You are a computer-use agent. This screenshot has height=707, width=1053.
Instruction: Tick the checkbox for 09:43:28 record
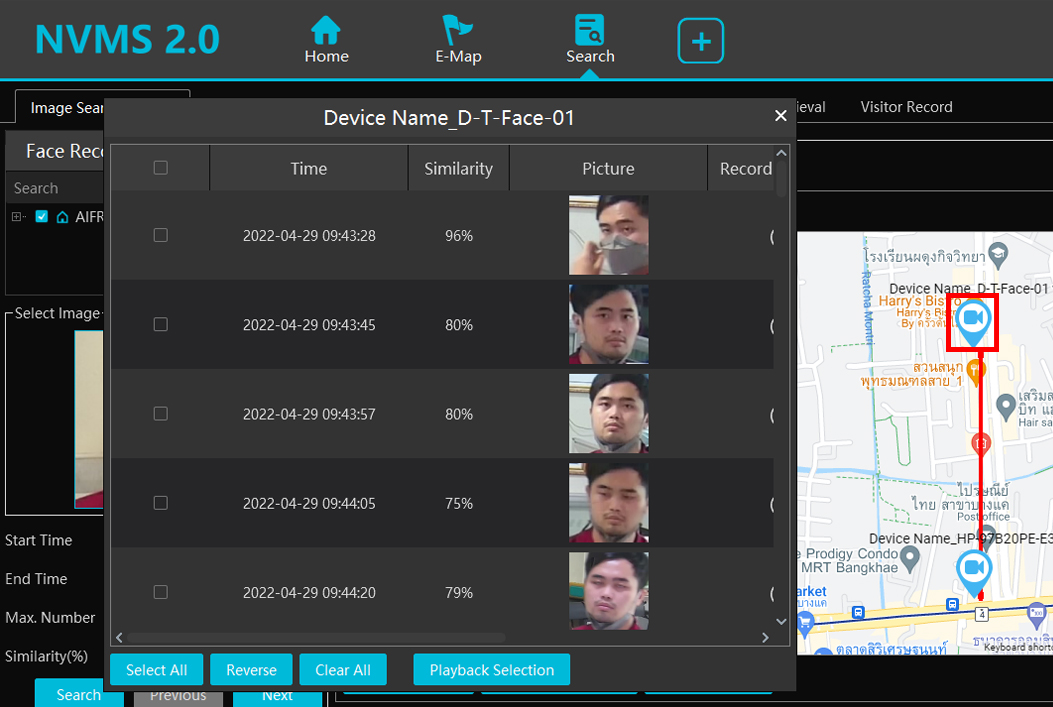tap(160, 235)
